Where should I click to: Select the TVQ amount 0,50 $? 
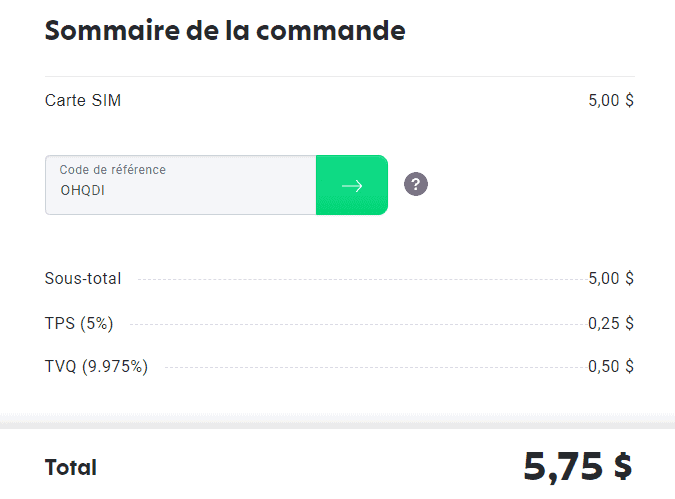[x=610, y=367]
